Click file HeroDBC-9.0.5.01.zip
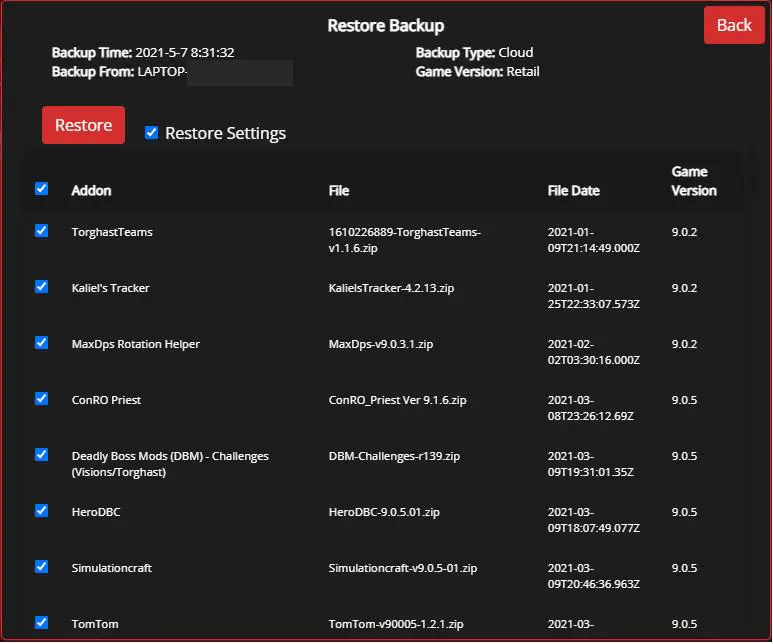This screenshot has width=773, height=644. click(x=384, y=512)
